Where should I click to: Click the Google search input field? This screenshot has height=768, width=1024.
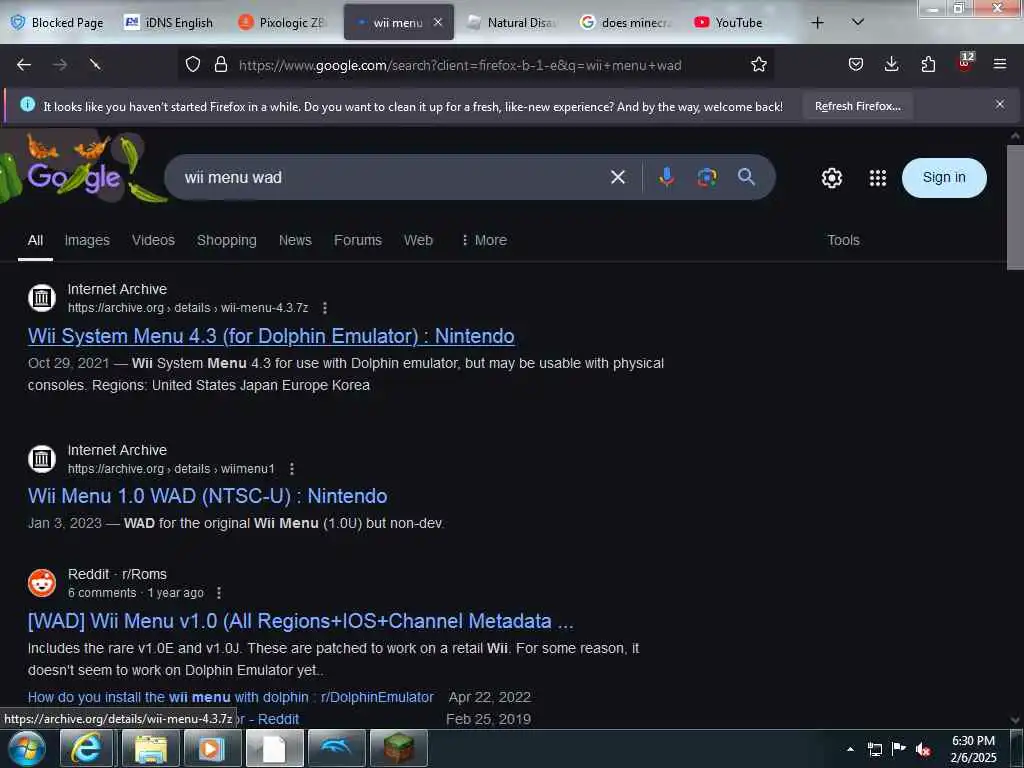point(392,177)
